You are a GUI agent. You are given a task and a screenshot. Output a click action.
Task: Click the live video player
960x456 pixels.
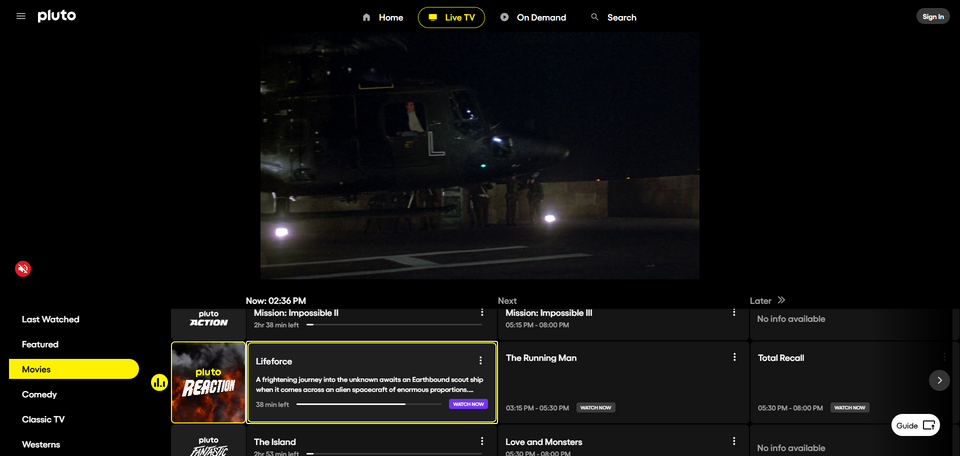[x=479, y=155]
